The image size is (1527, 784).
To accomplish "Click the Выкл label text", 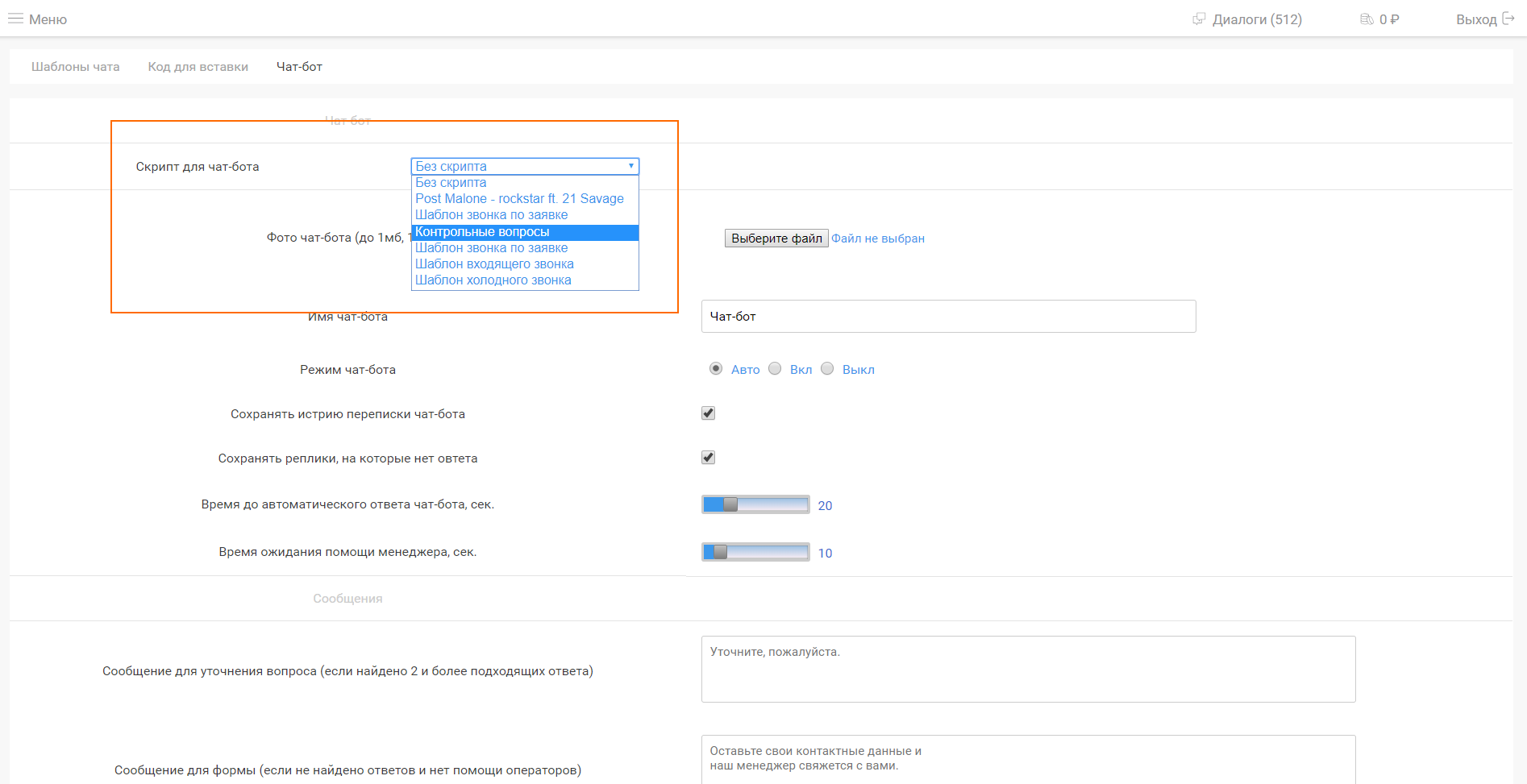I will [859, 370].
